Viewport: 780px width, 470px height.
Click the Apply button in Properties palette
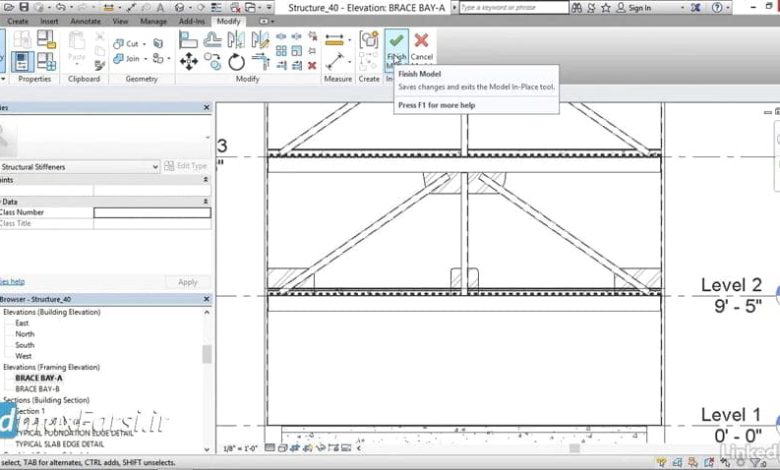(x=188, y=282)
